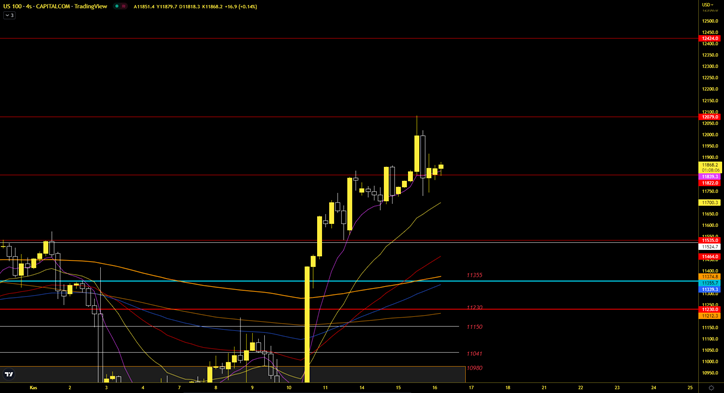Click the chart settings gear icon at bottom right
The height and width of the screenshot is (393, 724).
tap(711, 387)
